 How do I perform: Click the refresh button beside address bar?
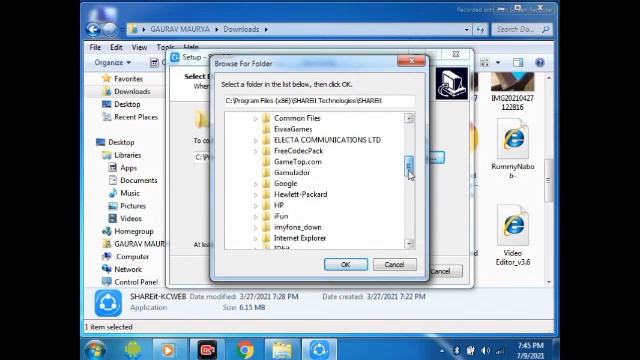coord(480,29)
